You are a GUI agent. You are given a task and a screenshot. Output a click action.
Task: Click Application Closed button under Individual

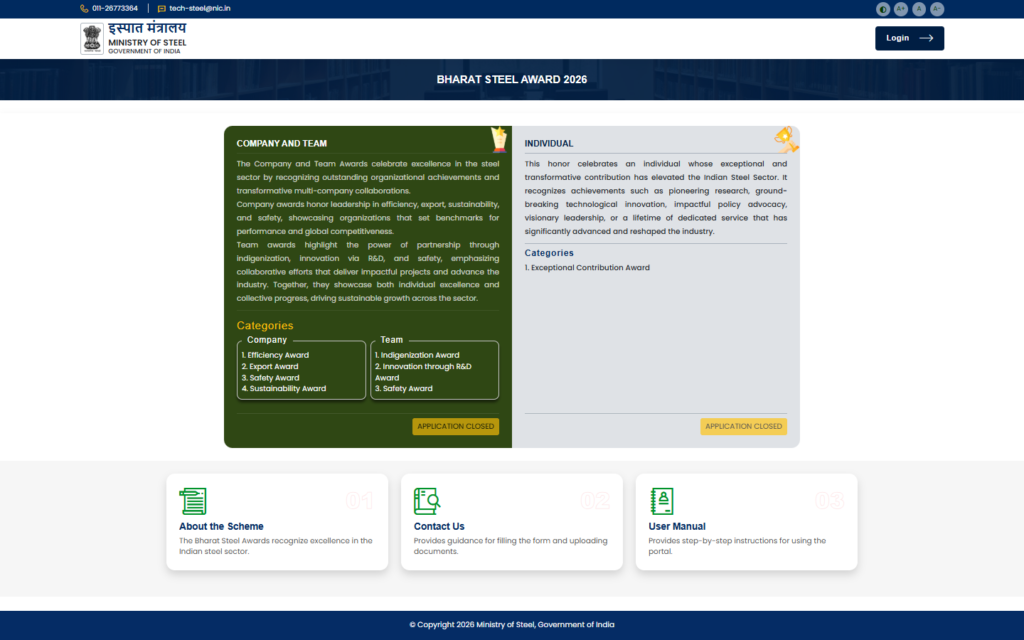(x=743, y=427)
